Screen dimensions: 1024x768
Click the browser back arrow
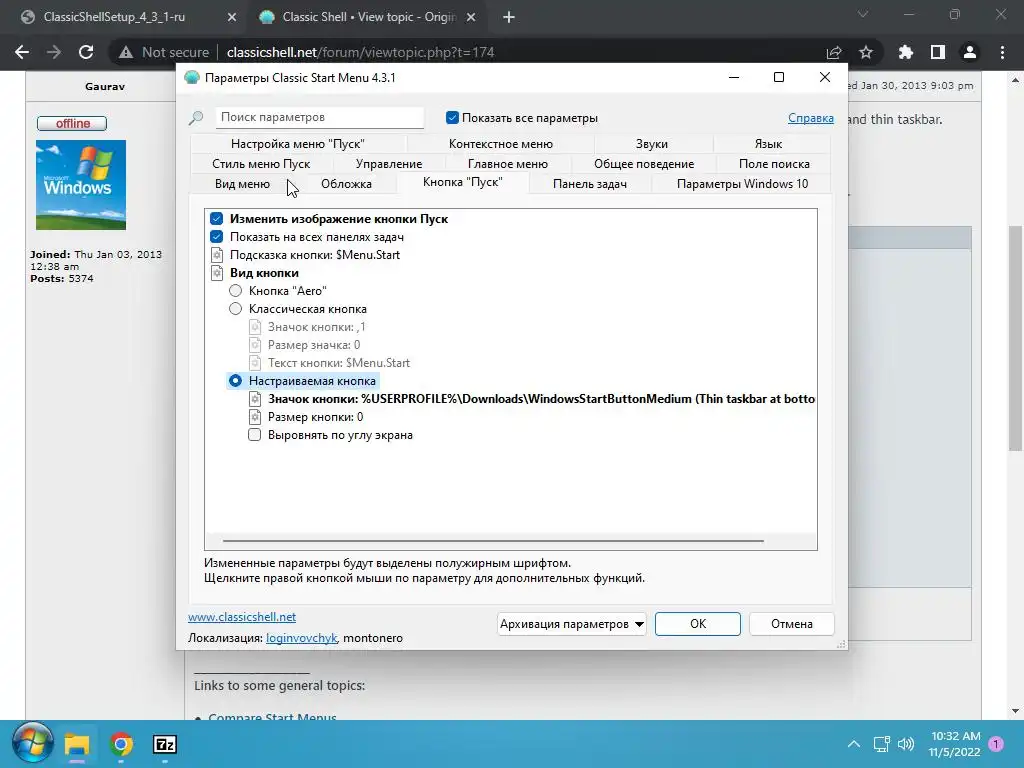(22, 52)
